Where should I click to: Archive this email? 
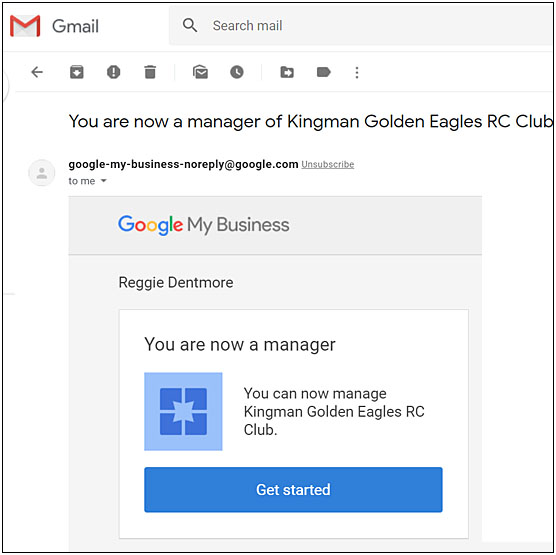(77, 72)
